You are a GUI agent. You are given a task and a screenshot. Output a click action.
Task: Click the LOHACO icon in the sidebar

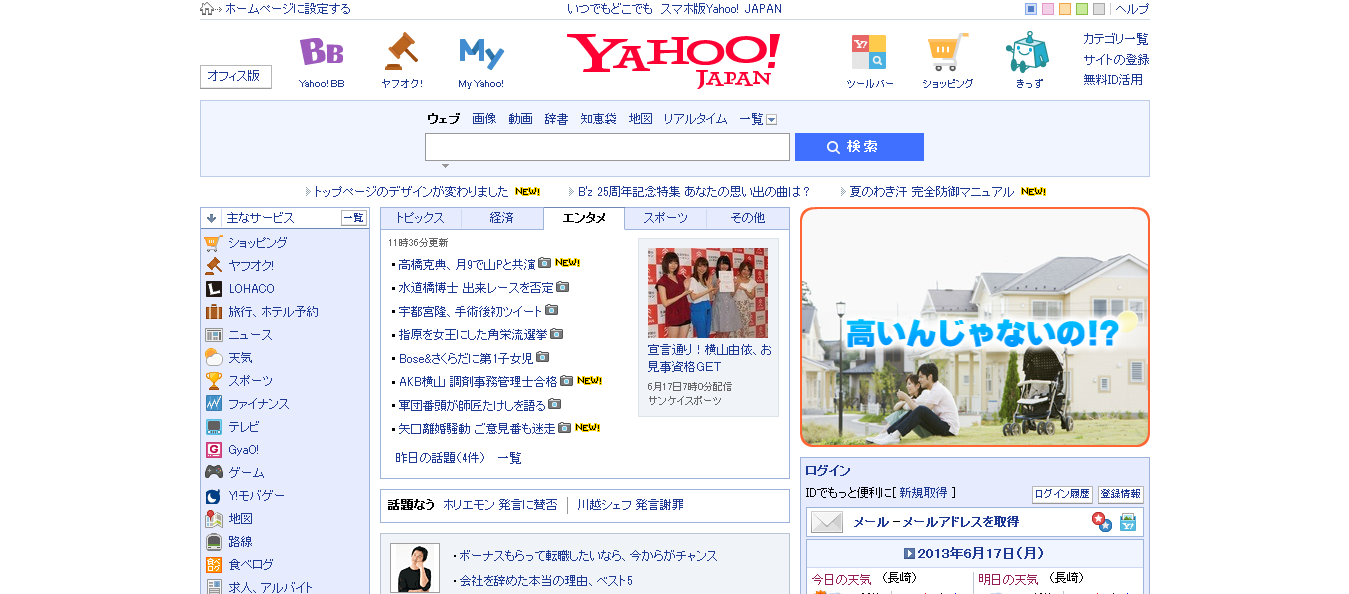coord(213,289)
